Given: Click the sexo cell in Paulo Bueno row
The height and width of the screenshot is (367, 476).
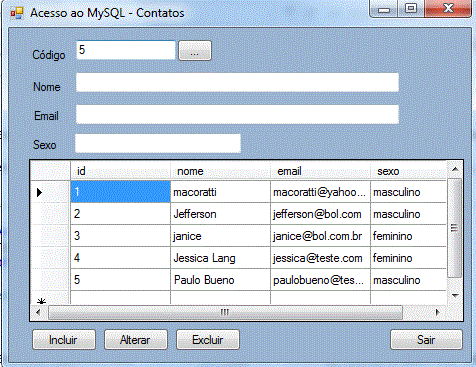Looking at the screenshot, I should 408,280.
